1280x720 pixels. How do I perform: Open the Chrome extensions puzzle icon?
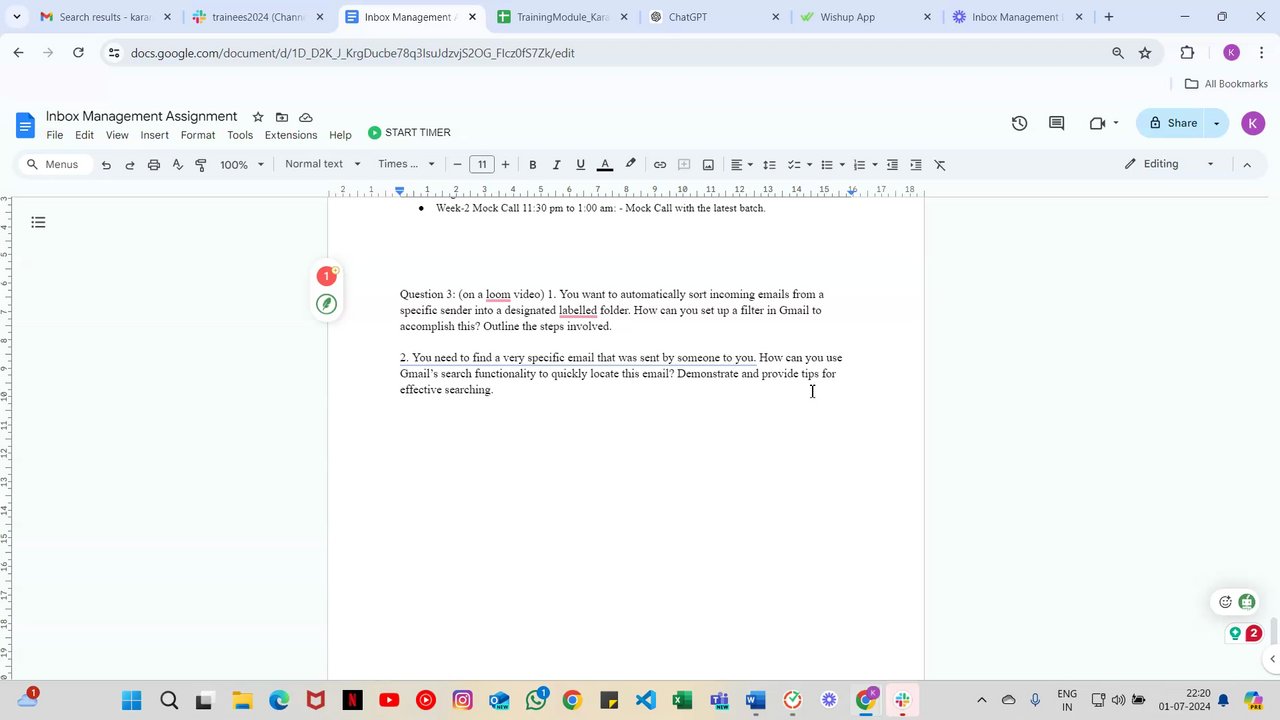(1187, 53)
